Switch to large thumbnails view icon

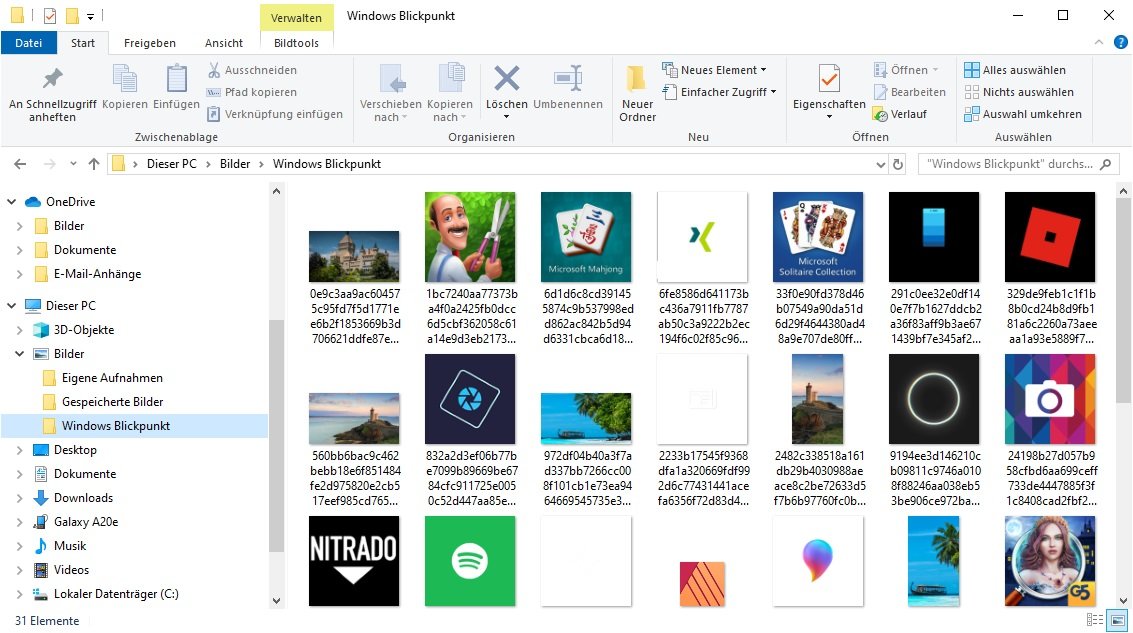1116,621
